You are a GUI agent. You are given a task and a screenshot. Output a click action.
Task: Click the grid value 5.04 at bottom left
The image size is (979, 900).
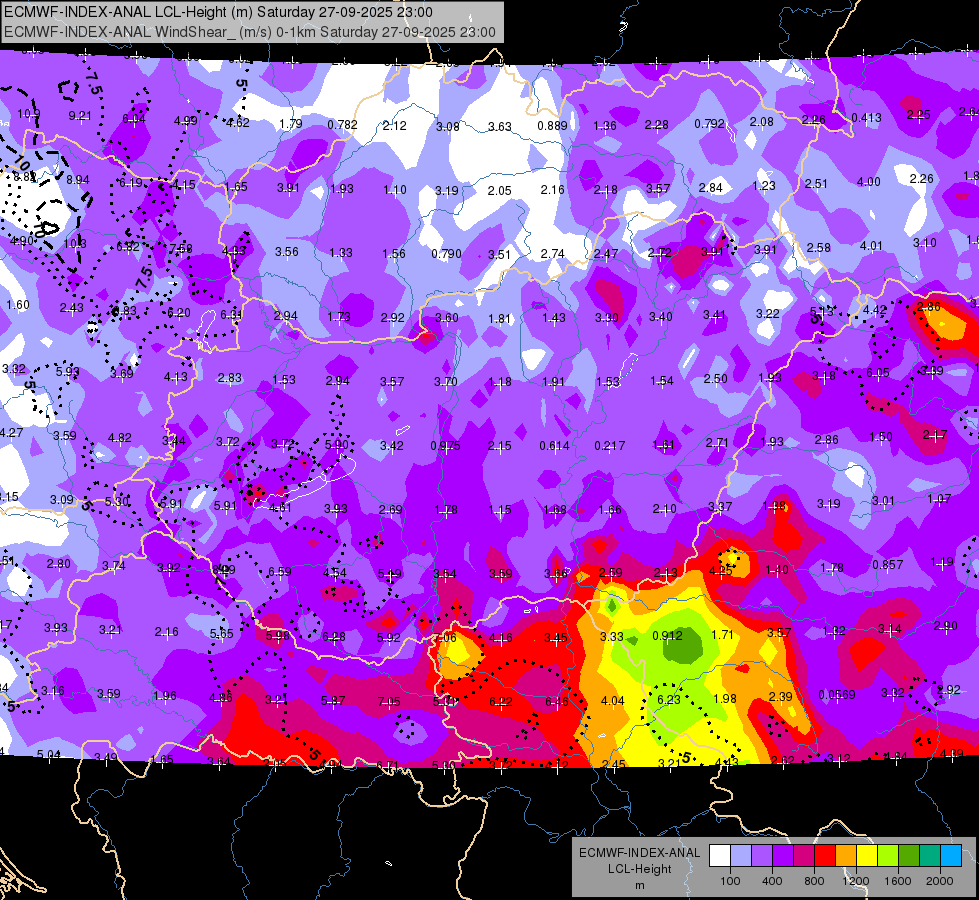tap(49, 754)
